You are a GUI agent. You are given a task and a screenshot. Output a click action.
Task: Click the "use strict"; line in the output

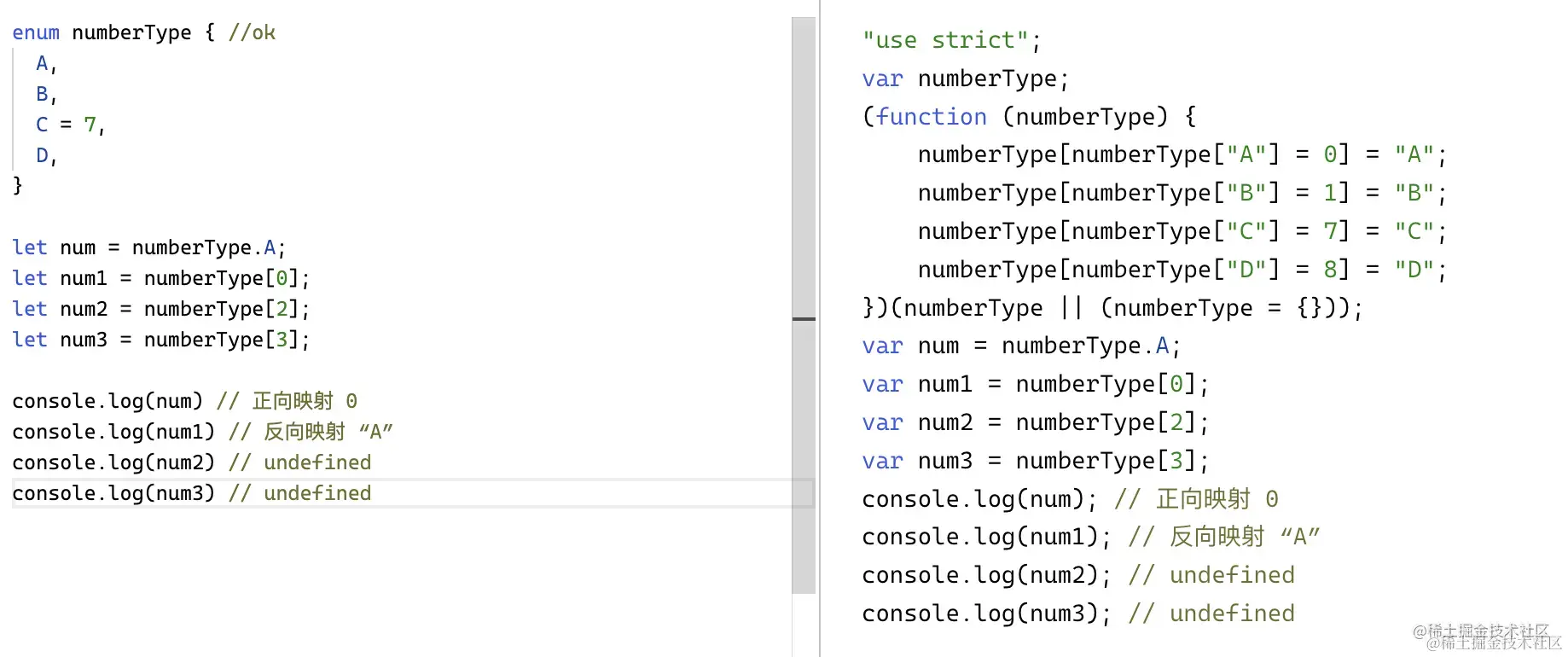951,40
